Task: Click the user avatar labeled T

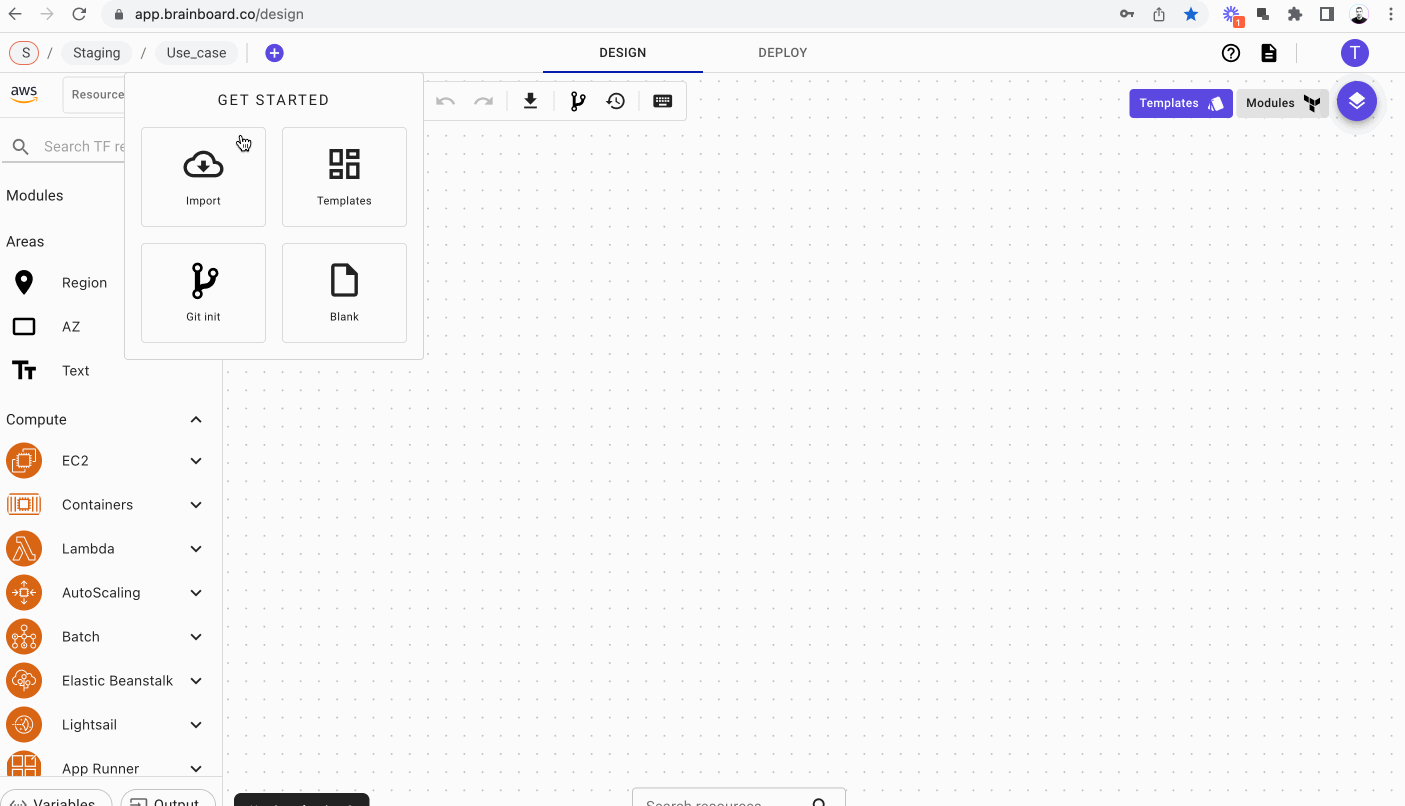Action: [1355, 53]
